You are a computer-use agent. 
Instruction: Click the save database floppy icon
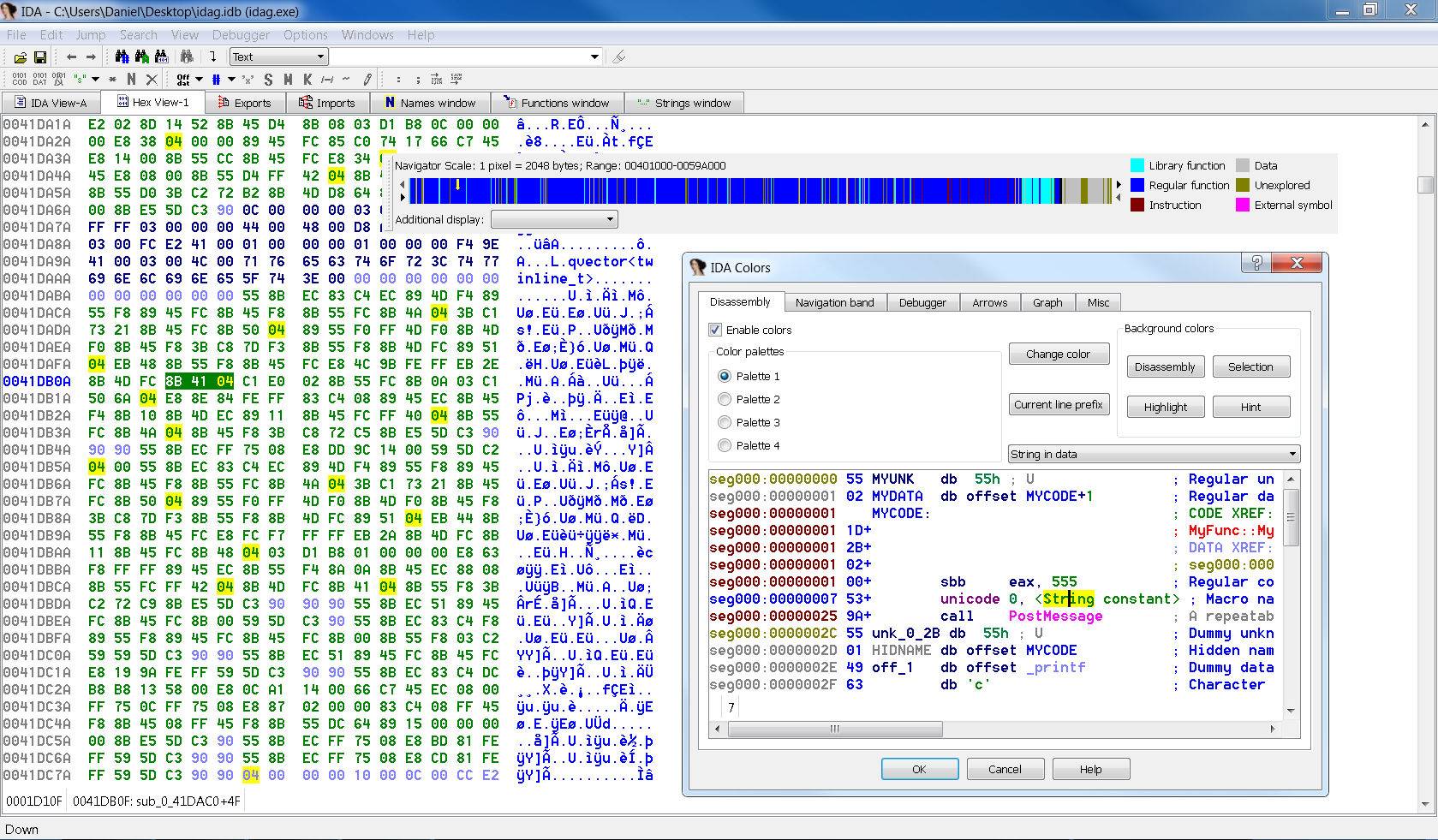[x=39, y=57]
